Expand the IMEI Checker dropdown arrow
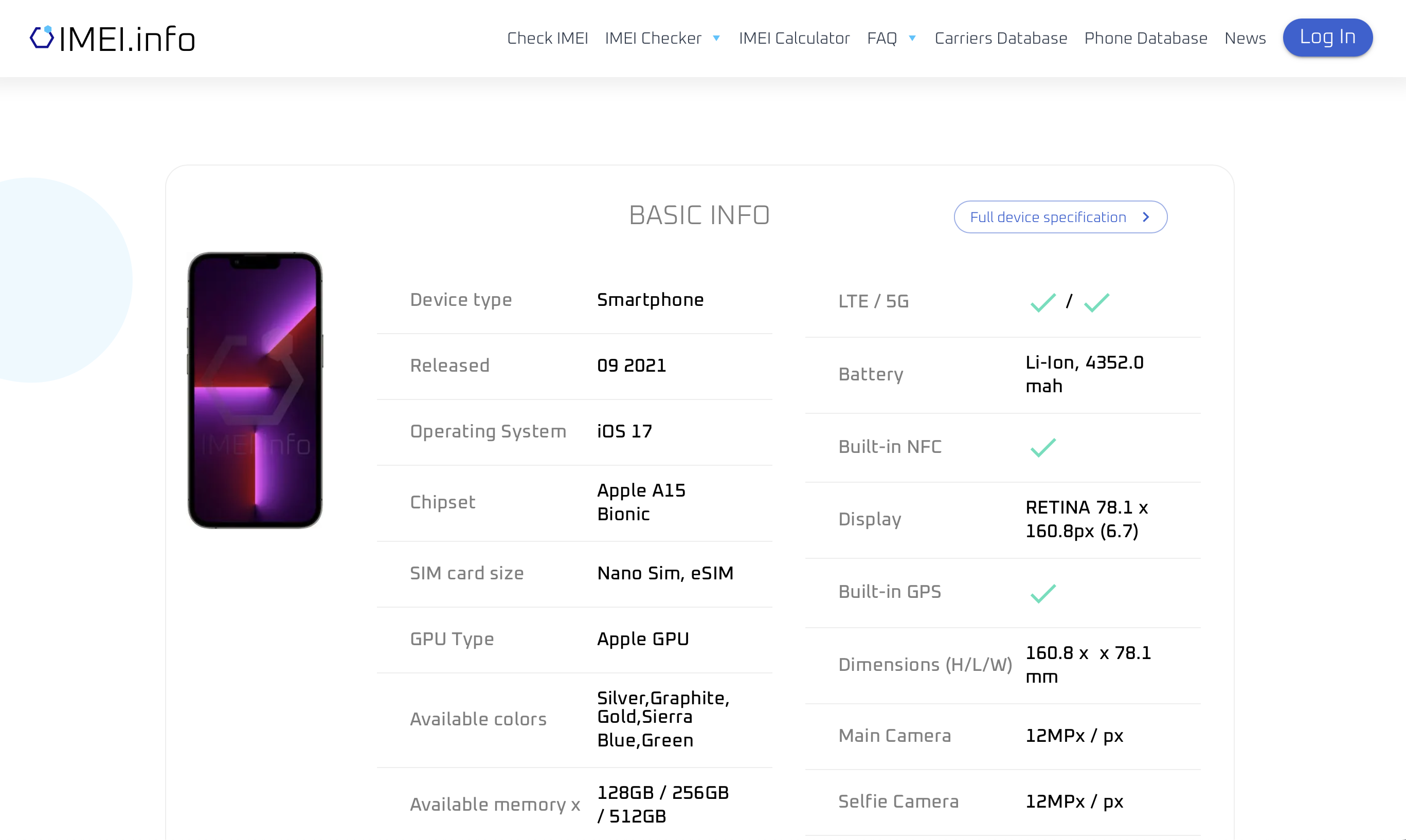The height and width of the screenshot is (840, 1406). click(716, 39)
